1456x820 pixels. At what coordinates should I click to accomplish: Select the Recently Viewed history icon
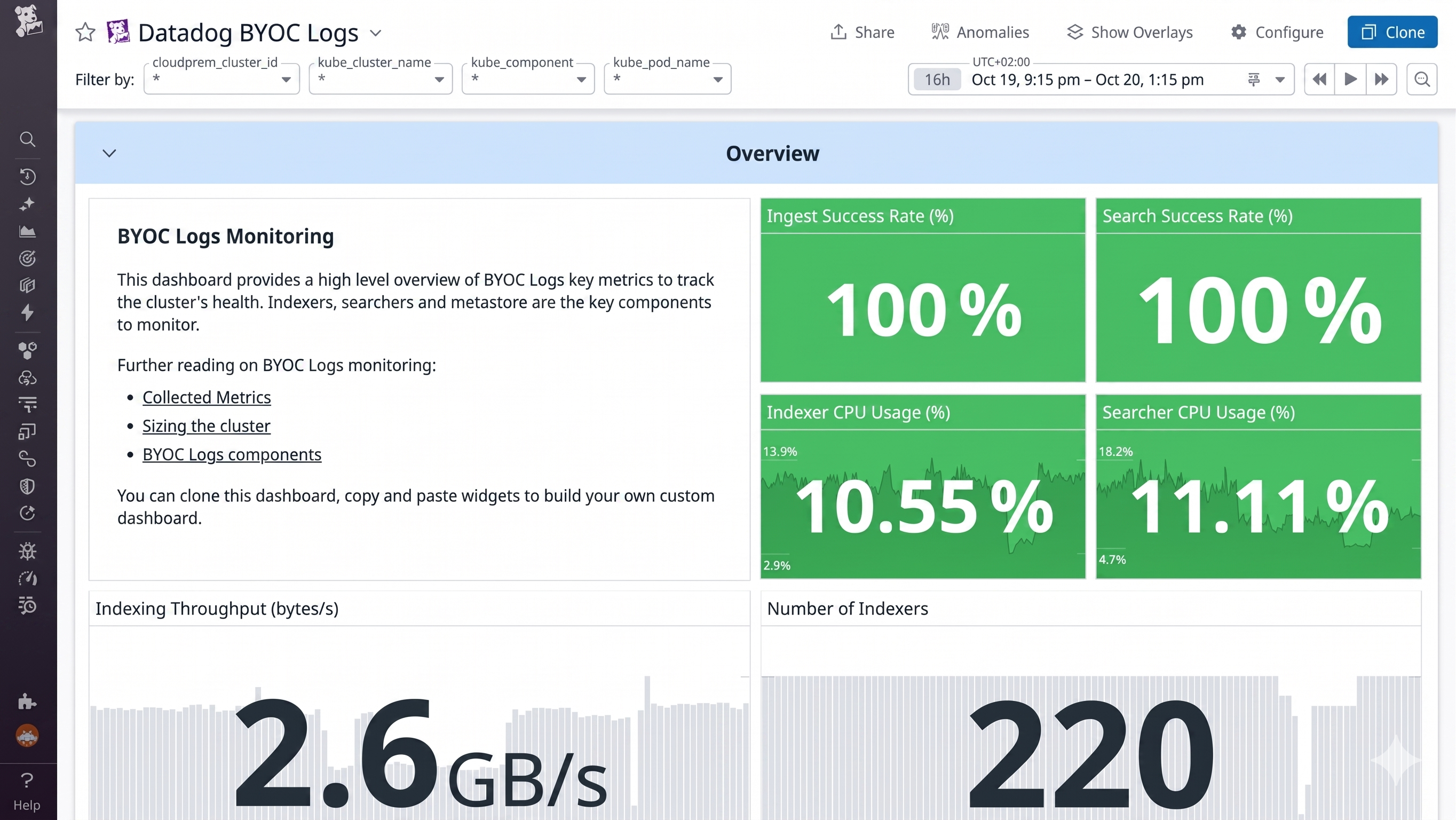tap(27, 177)
